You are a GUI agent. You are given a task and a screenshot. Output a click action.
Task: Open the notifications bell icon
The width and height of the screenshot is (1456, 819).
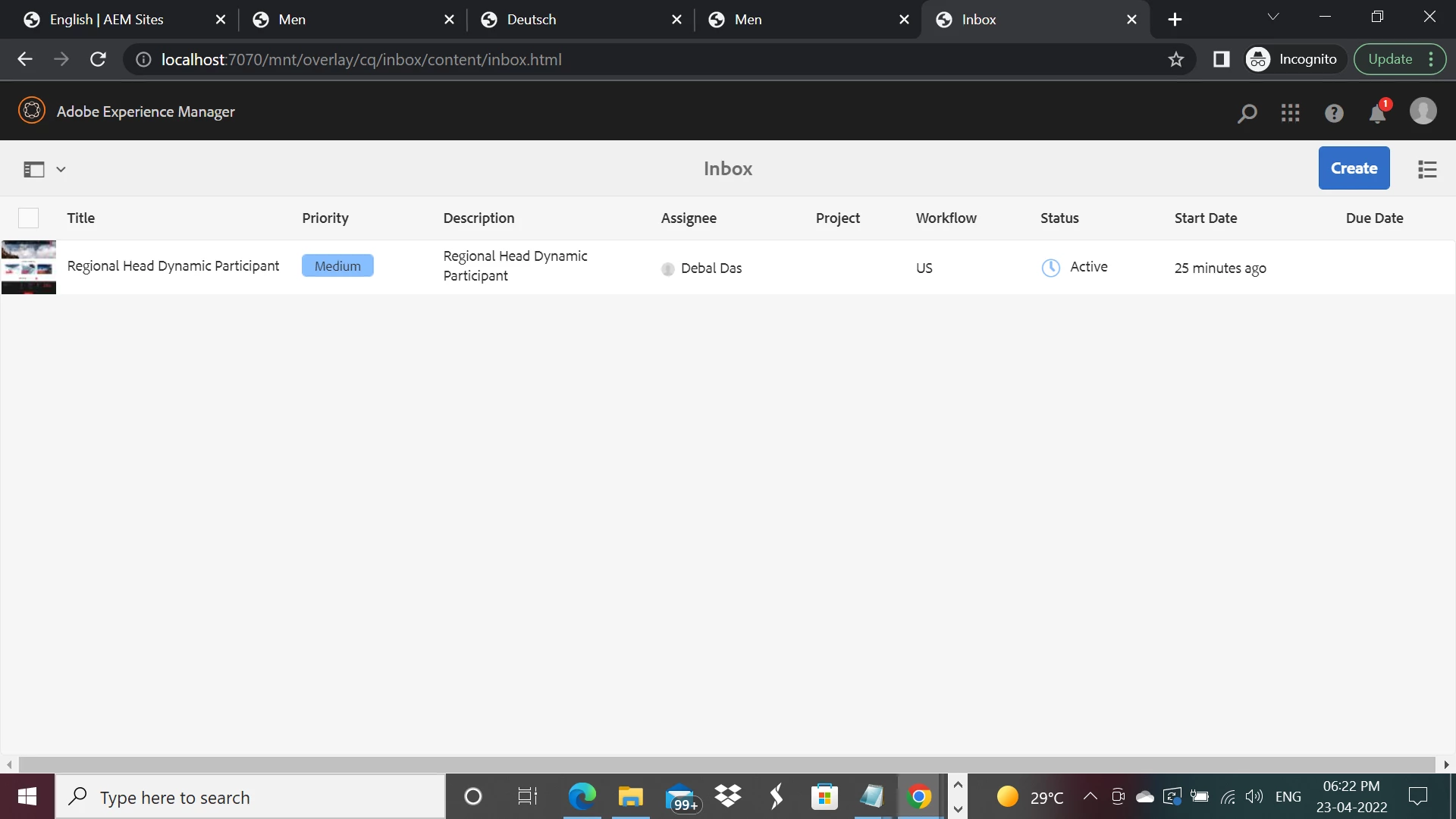pyautogui.click(x=1377, y=114)
